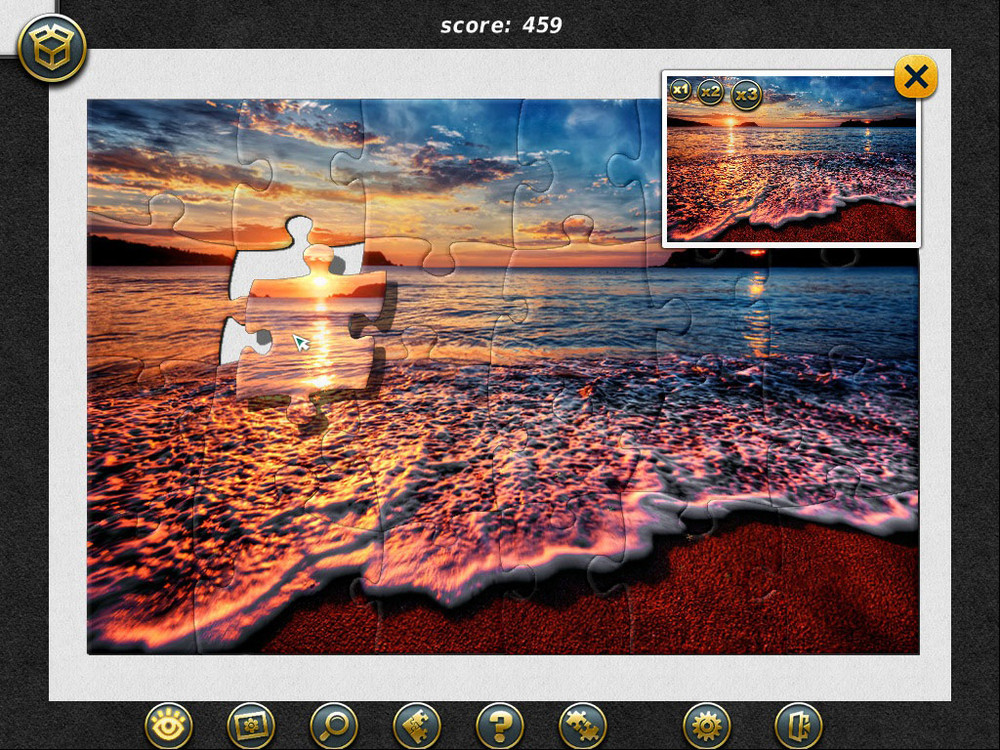Set the preview zoom to x1
Viewport: 1000px width, 750px height.
(680, 90)
